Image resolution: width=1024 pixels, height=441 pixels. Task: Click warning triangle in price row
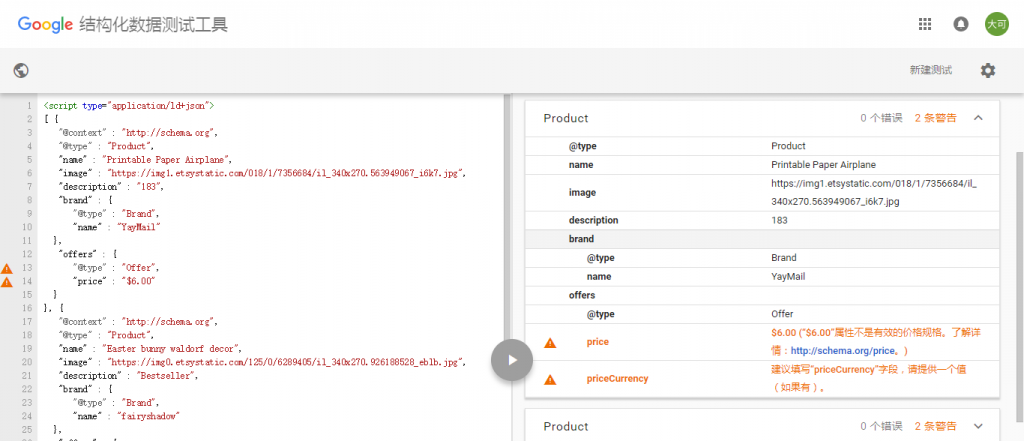tap(549, 343)
